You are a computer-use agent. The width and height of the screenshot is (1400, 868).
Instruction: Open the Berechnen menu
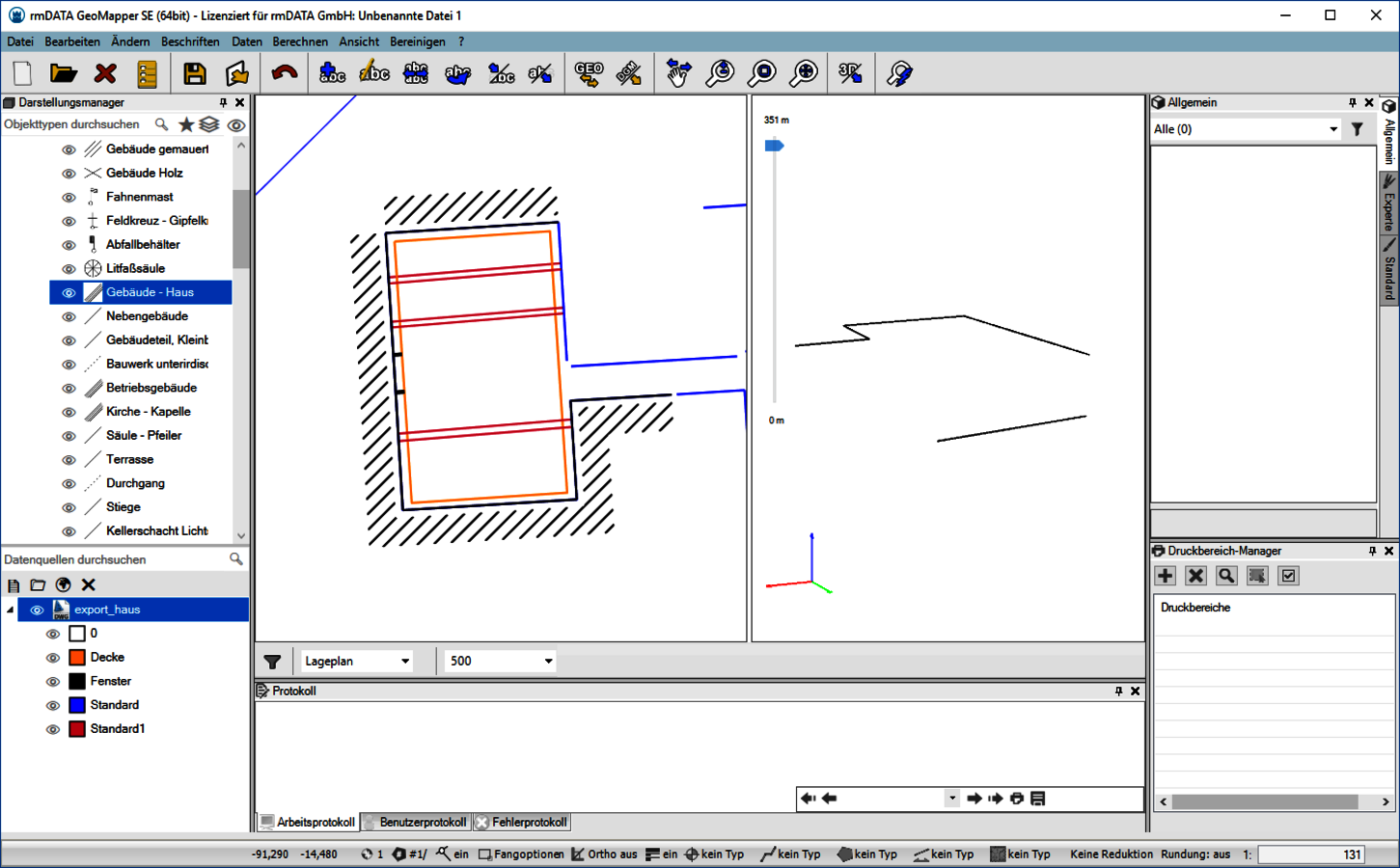pyautogui.click(x=299, y=41)
